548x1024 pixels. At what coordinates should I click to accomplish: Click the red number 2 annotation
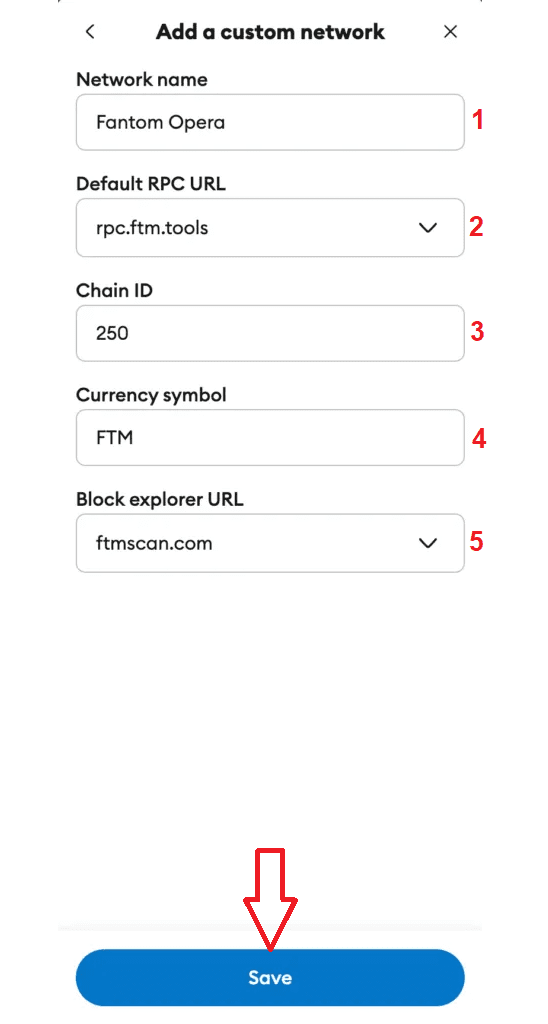[x=477, y=227]
